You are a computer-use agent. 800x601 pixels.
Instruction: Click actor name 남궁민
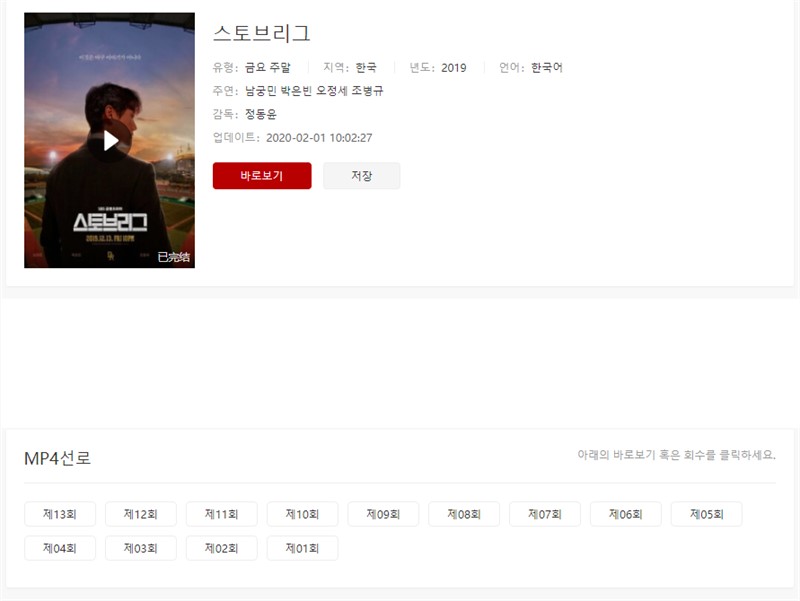tap(261, 91)
